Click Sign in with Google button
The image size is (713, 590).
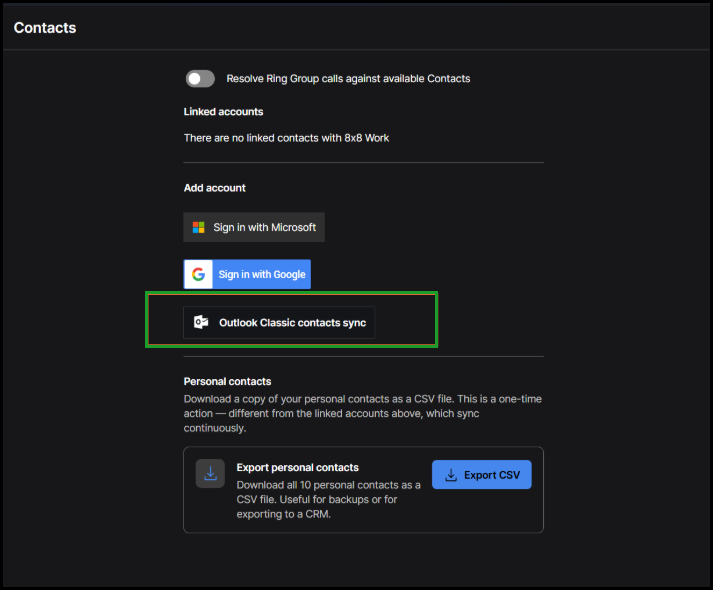click(x=247, y=274)
